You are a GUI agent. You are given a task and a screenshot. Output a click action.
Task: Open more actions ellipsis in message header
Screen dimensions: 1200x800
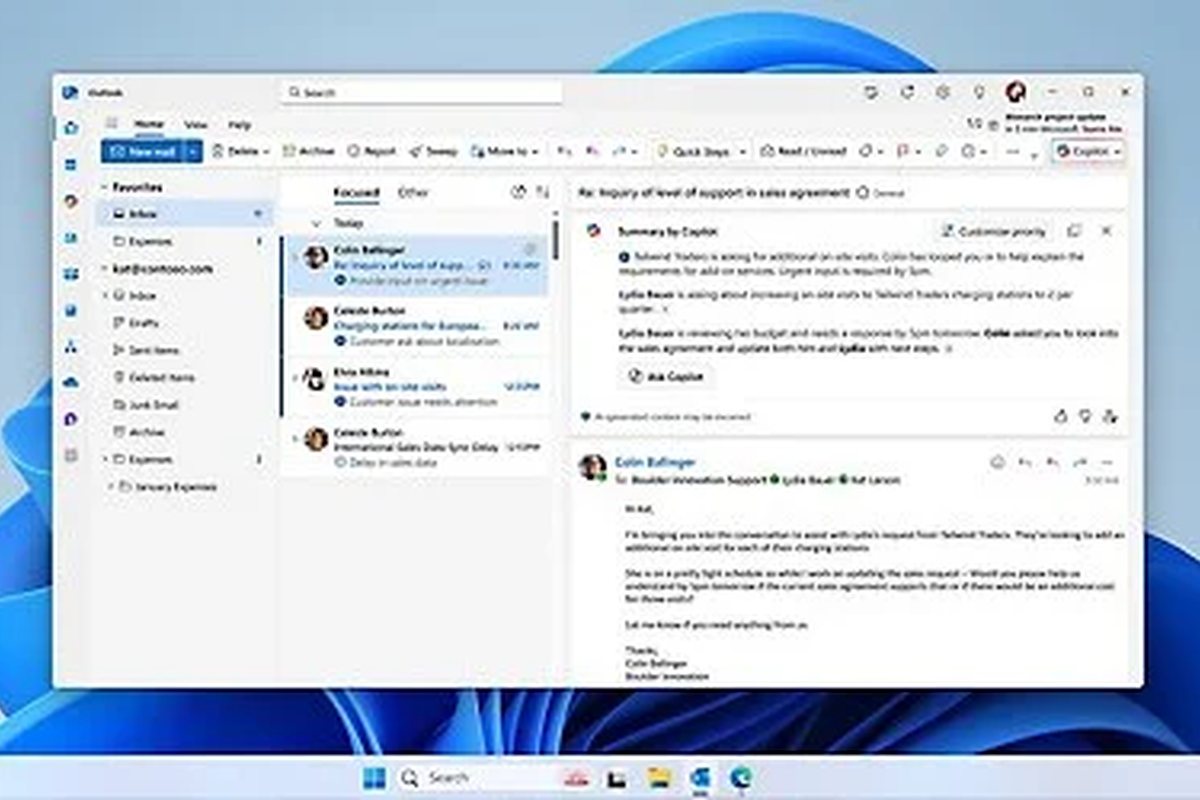1106,462
